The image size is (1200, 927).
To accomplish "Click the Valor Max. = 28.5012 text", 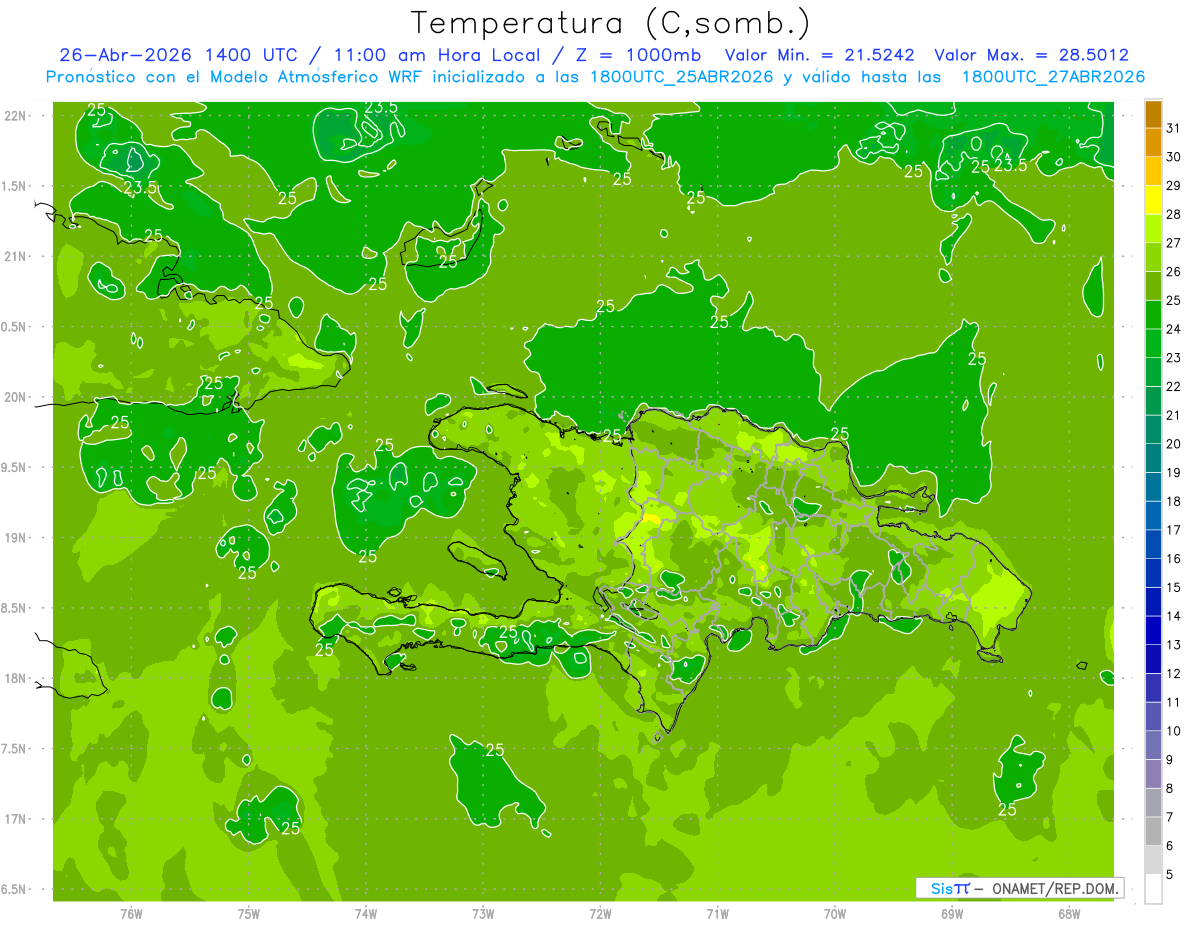I will coord(1032,55).
